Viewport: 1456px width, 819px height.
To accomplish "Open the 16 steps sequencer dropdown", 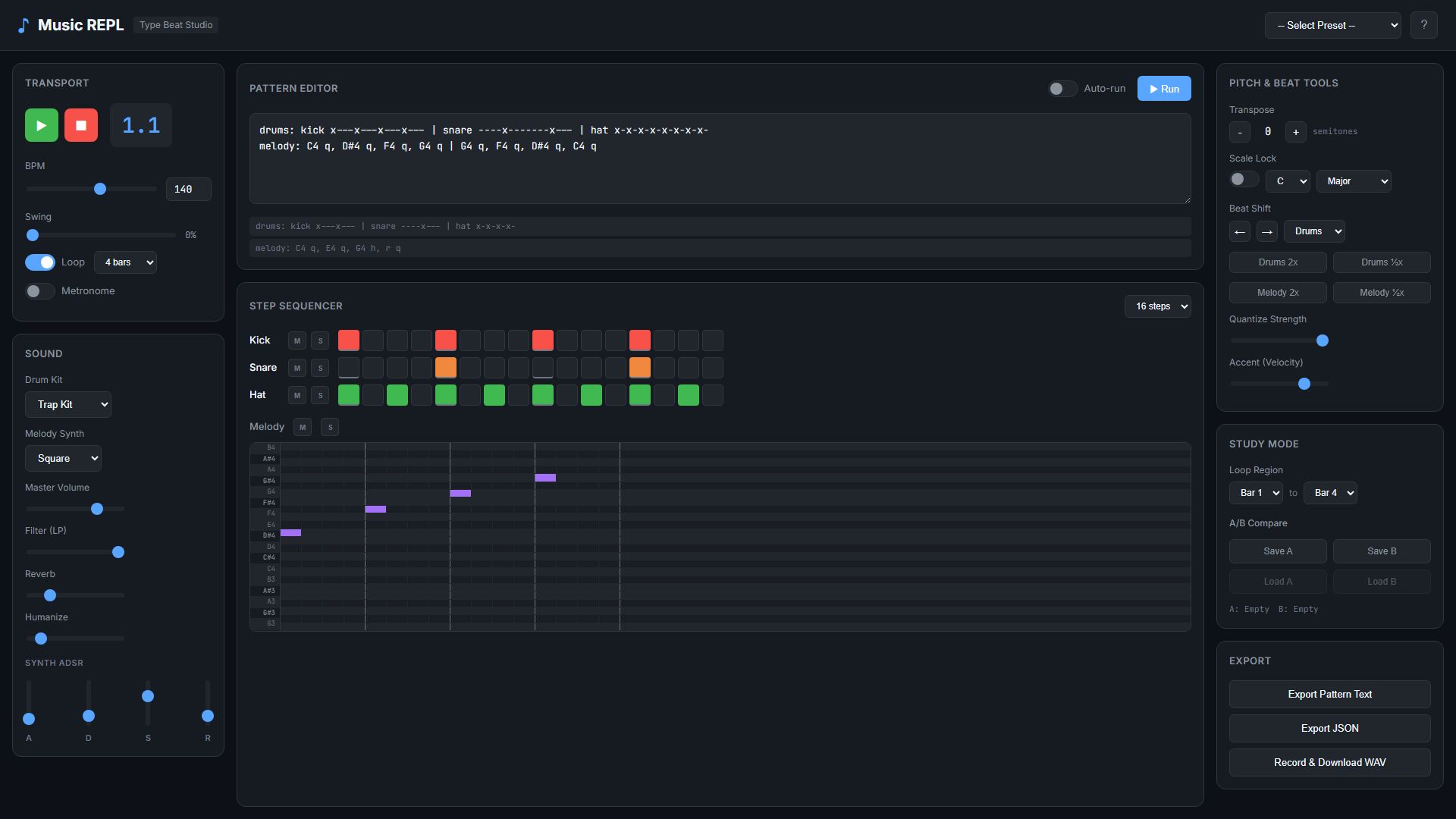I will [1157, 306].
